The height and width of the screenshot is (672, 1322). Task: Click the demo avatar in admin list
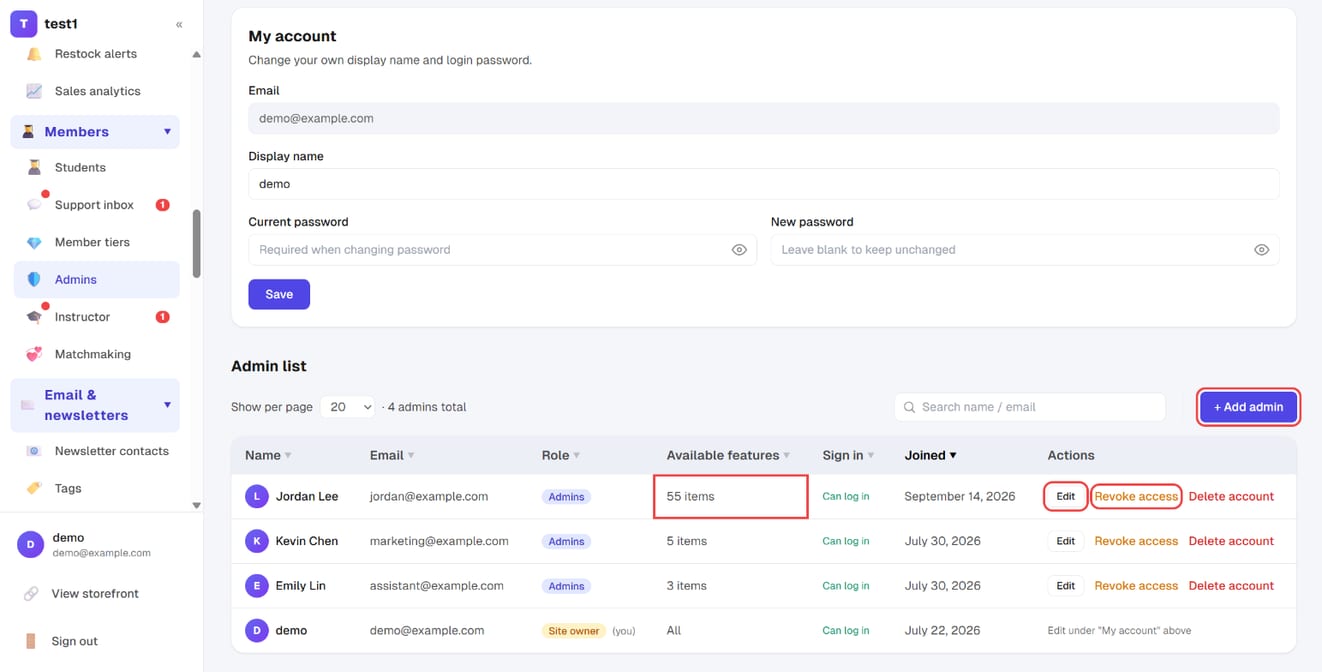(257, 631)
